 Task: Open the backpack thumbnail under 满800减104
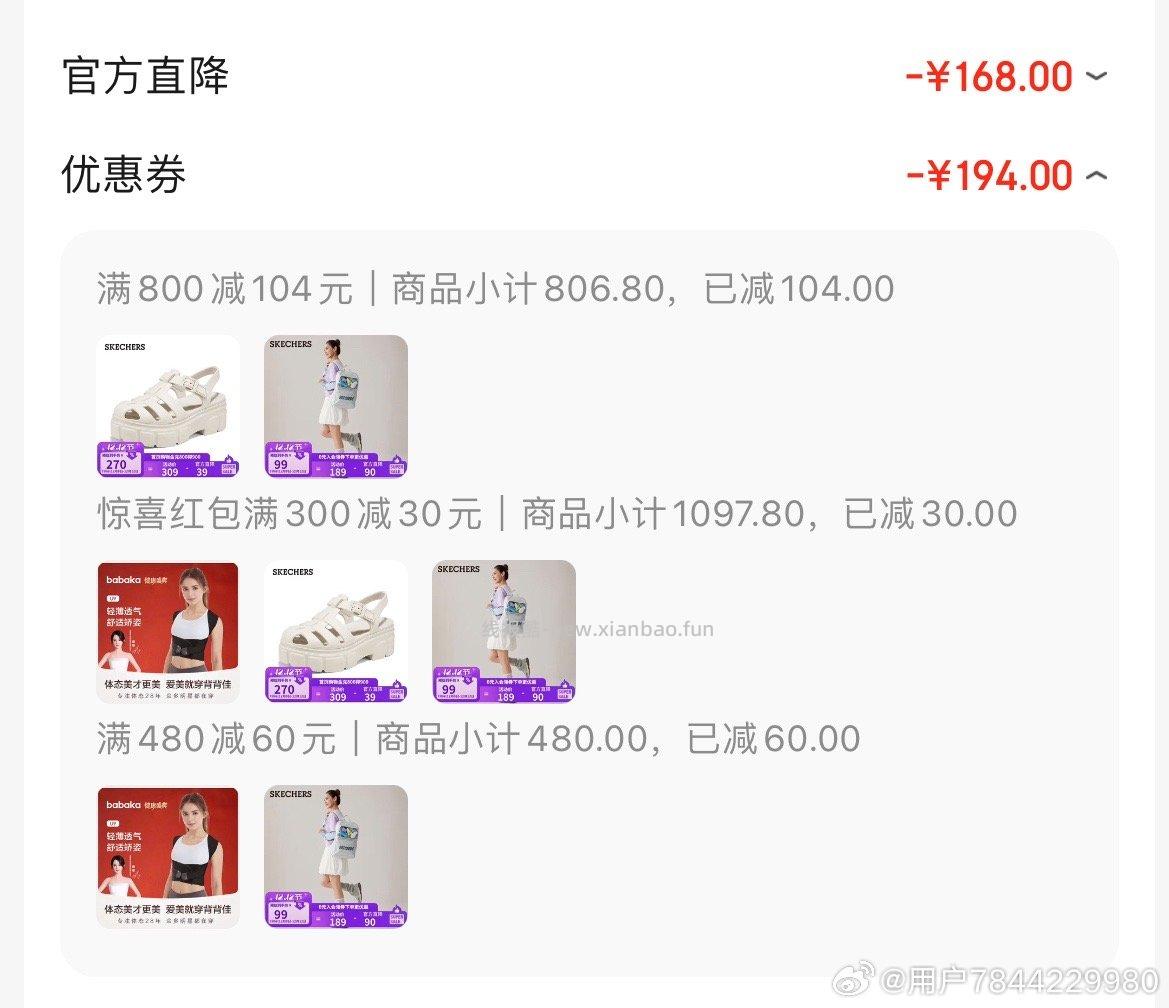(x=336, y=406)
